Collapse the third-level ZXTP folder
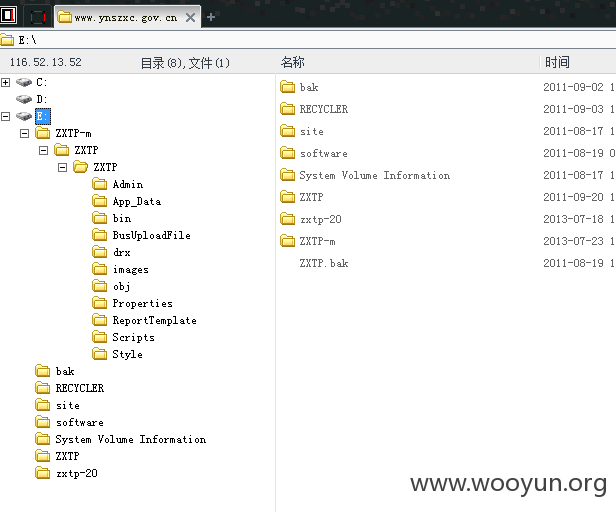Screen dimensions: 616x512 (62, 168)
